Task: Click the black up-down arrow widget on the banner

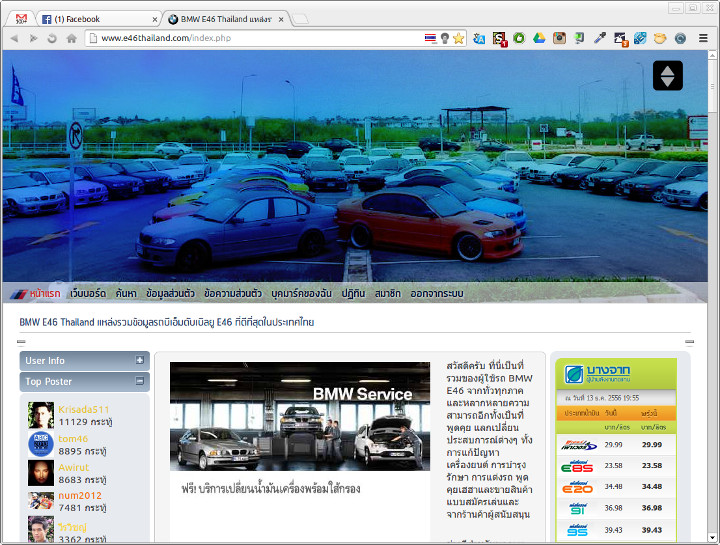Action: (668, 76)
